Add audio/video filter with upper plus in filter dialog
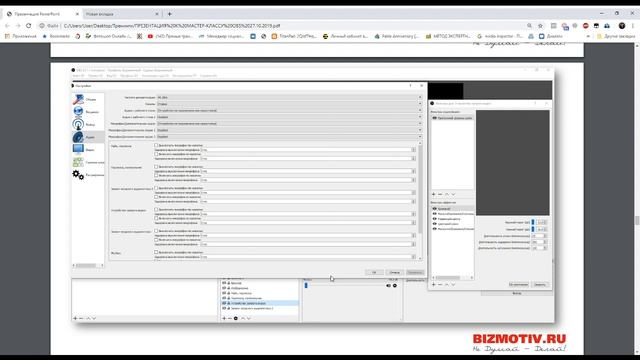This screenshot has width=640, height=360. 433,194
